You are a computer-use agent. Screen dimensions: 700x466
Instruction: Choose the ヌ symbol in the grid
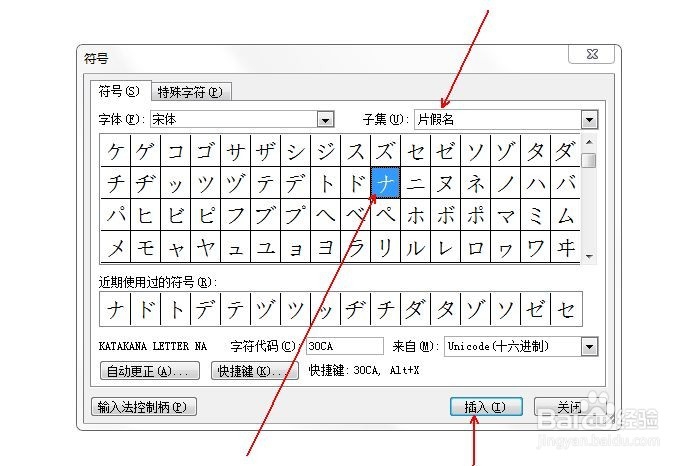(446, 183)
